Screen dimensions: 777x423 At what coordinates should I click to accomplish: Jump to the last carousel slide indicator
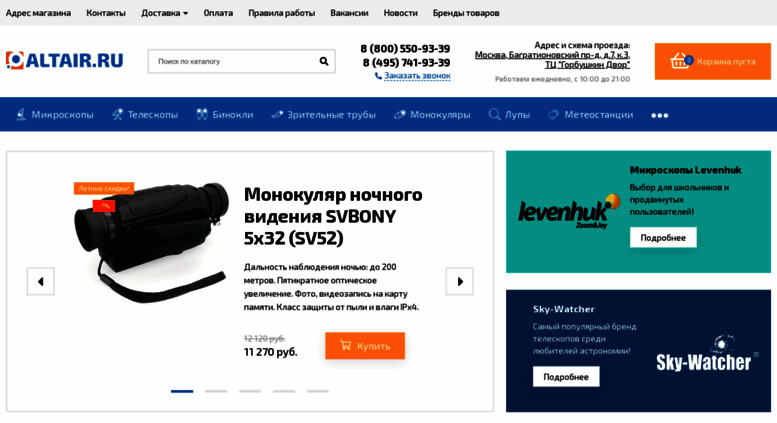click(318, 391)
